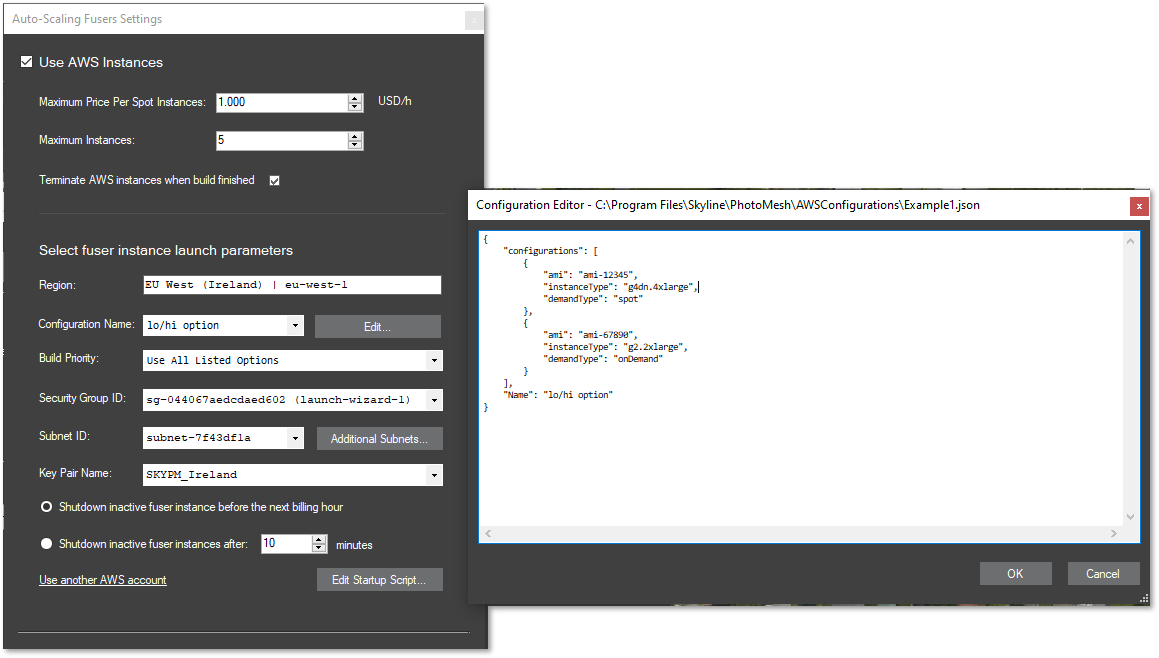Click the Use another AWS account link
This screenshot has width=1159, height=658.
(x=103, y=580)
